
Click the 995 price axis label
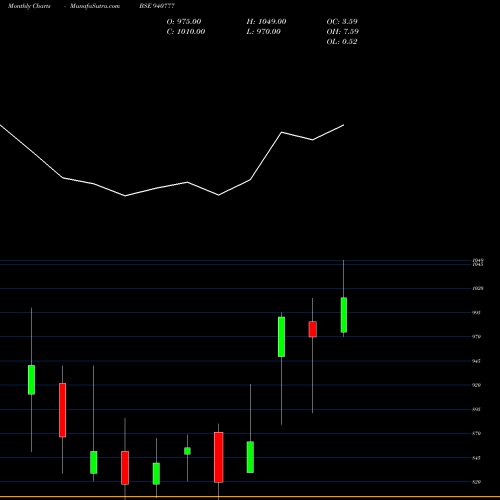click(477, 313)
